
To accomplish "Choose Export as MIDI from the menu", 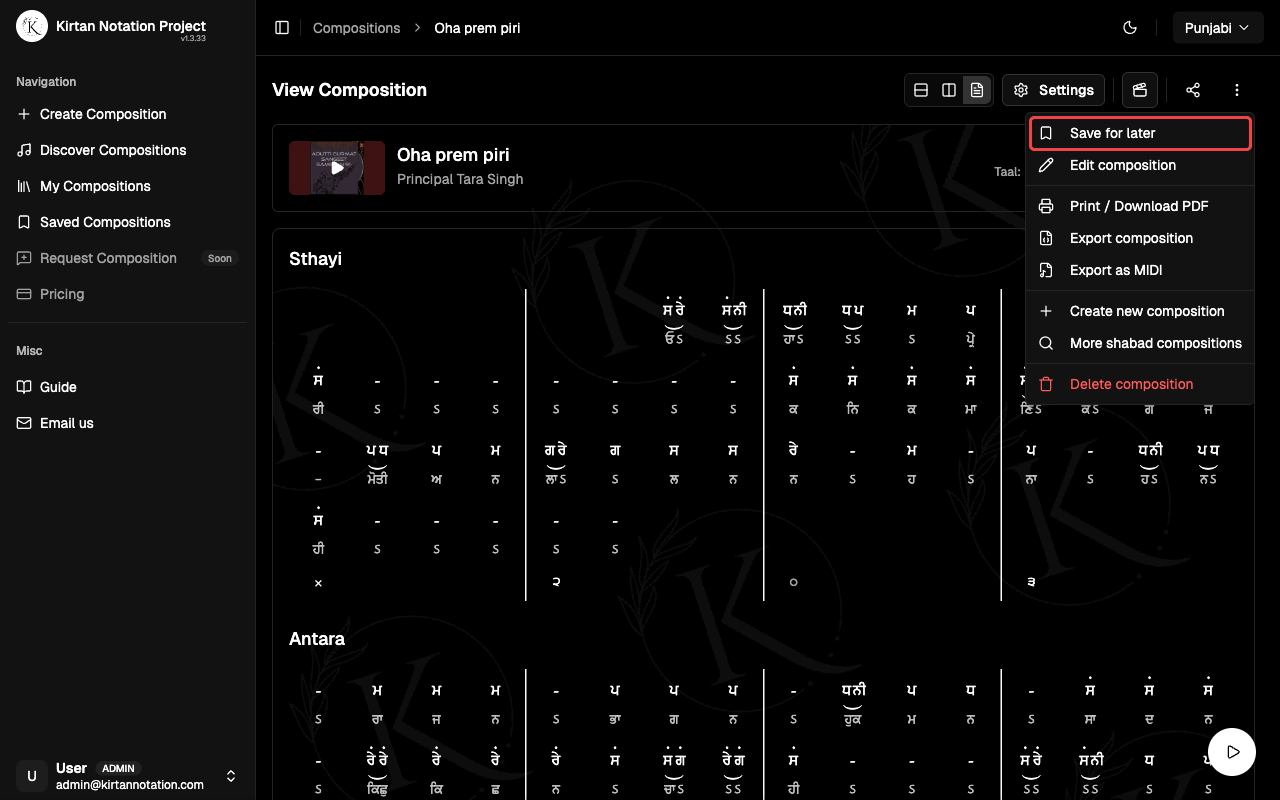I will click(x=1116, y=270).
